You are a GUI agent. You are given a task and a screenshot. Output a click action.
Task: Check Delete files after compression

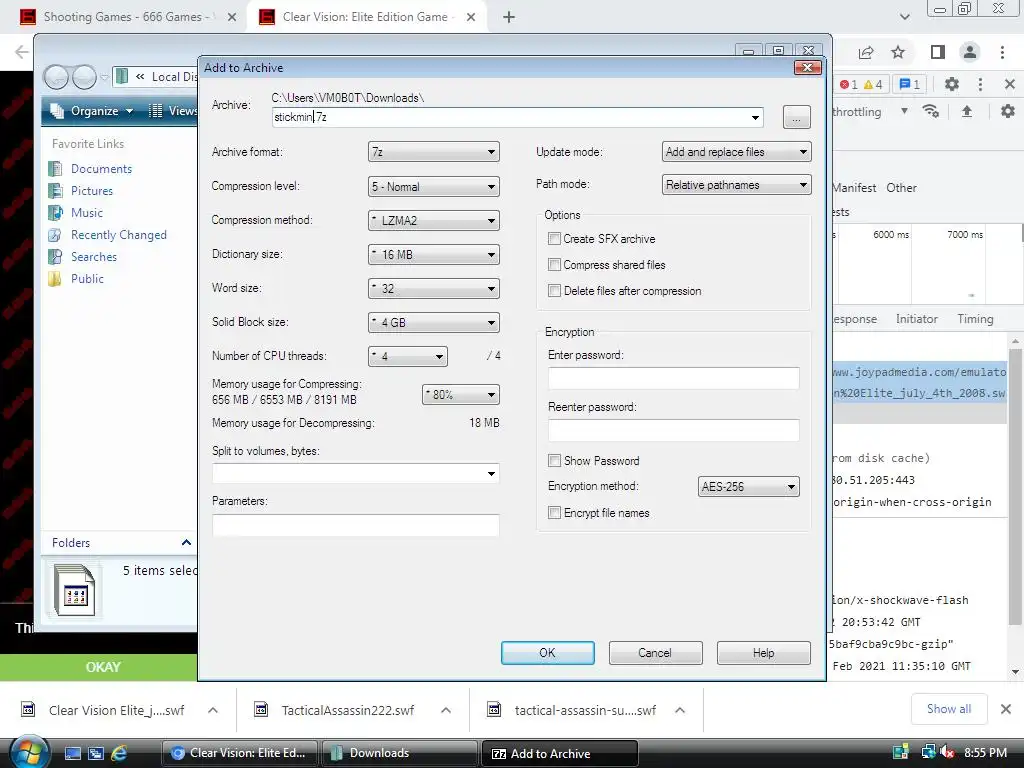pyautogui.click(x=554, y=291)
